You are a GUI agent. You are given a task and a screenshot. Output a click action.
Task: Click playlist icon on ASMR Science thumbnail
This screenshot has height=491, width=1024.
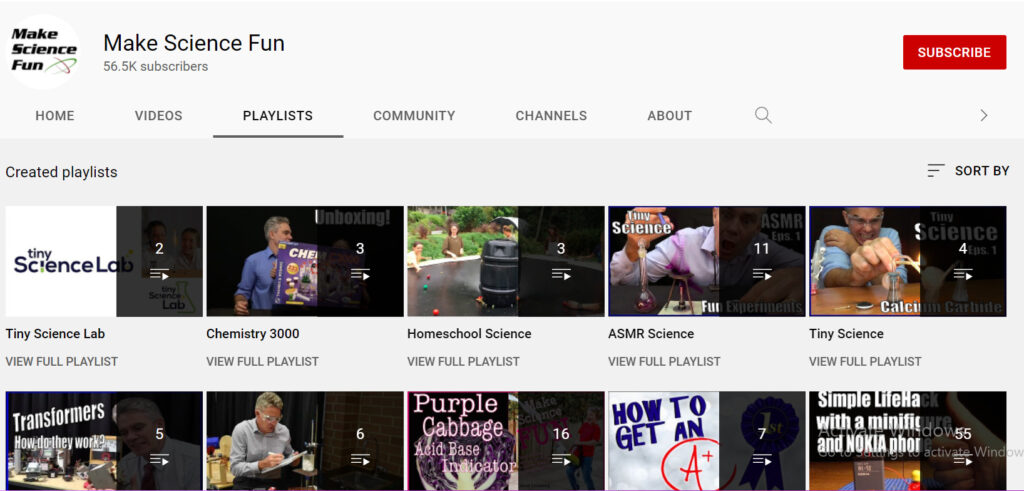pyautogui.click(x=762, y=274)
